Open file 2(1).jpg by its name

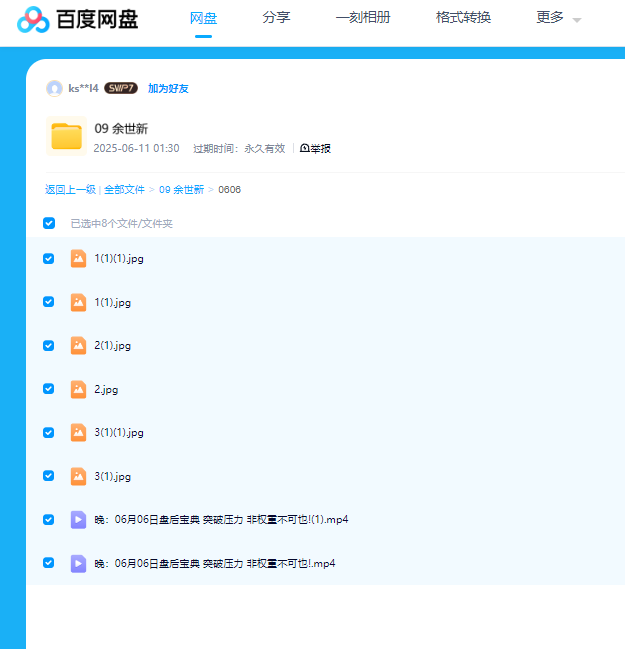(112, 346)
